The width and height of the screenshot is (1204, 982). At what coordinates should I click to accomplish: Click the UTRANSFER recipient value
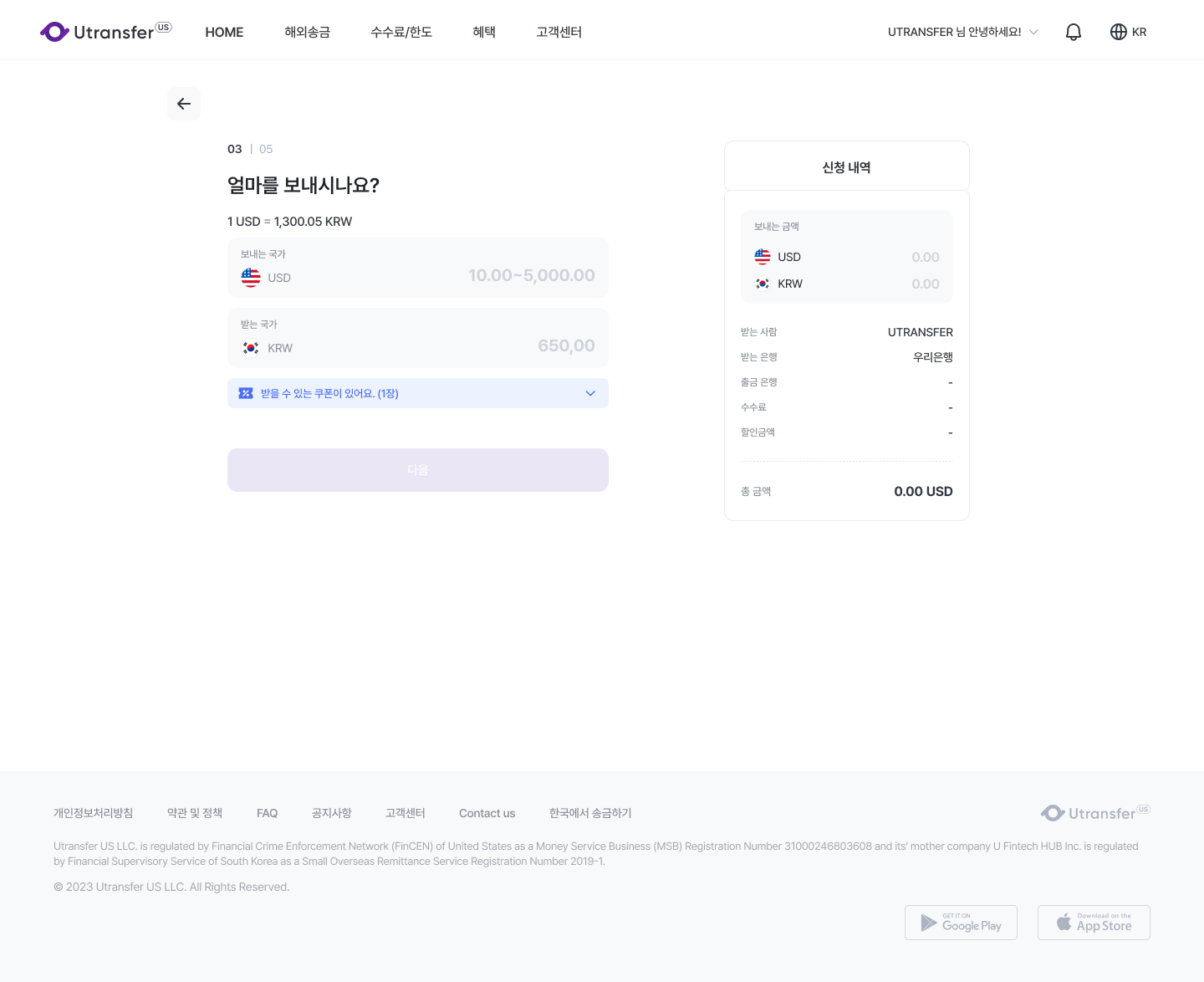(921, 332)
